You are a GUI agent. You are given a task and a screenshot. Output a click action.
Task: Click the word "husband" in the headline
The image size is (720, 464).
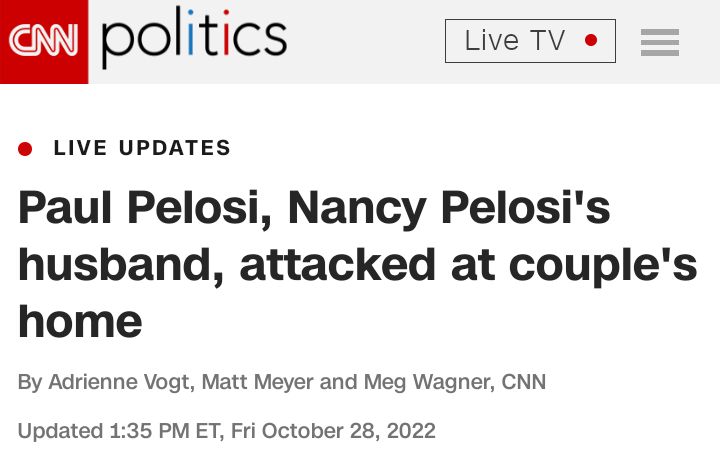pos(120,264)
